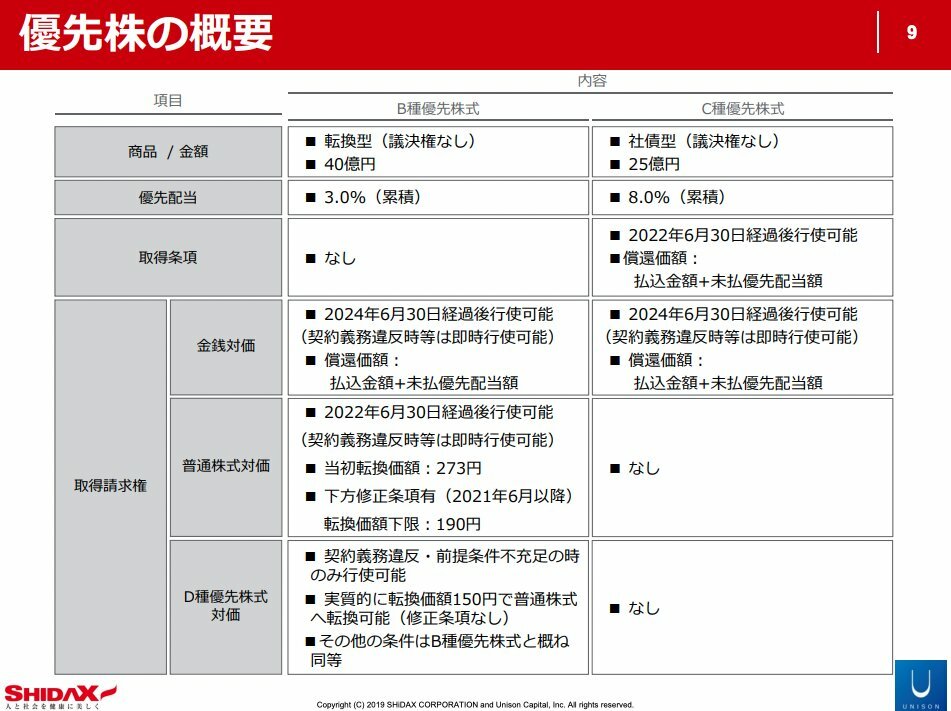Select the 内容 header
The image size is (951, 711).
click(592, 81)
